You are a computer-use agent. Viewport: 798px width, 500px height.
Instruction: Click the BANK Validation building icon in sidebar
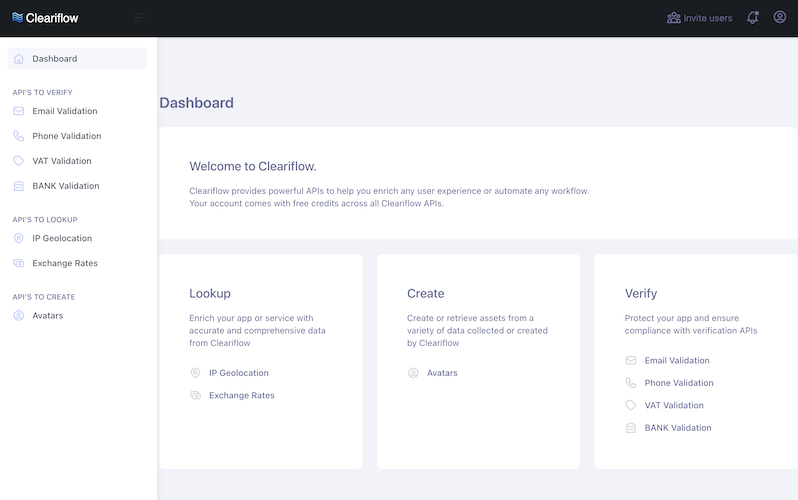click(19, 186)
